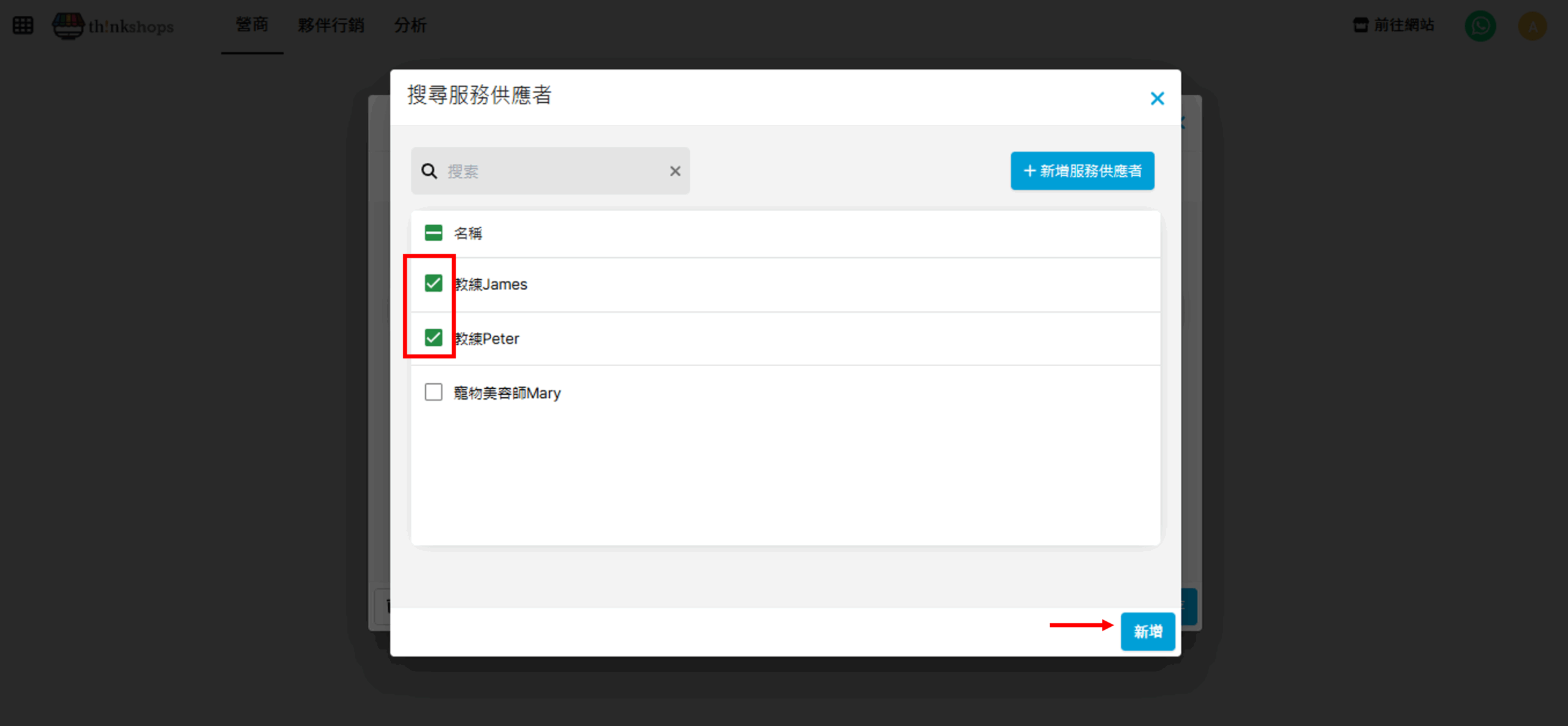1568x726 pixels.
Task: Open the 營商 tab
Action: pos(252,25)
